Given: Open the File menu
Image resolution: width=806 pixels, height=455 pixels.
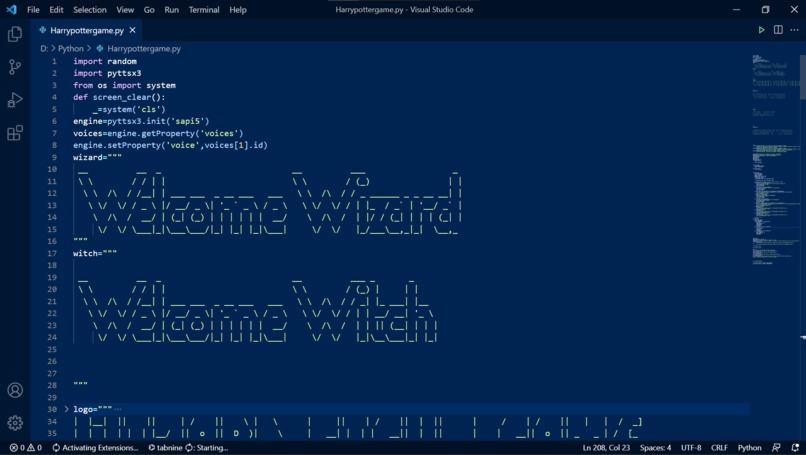Looking at the screenshot, I should (x=33, y=9).
